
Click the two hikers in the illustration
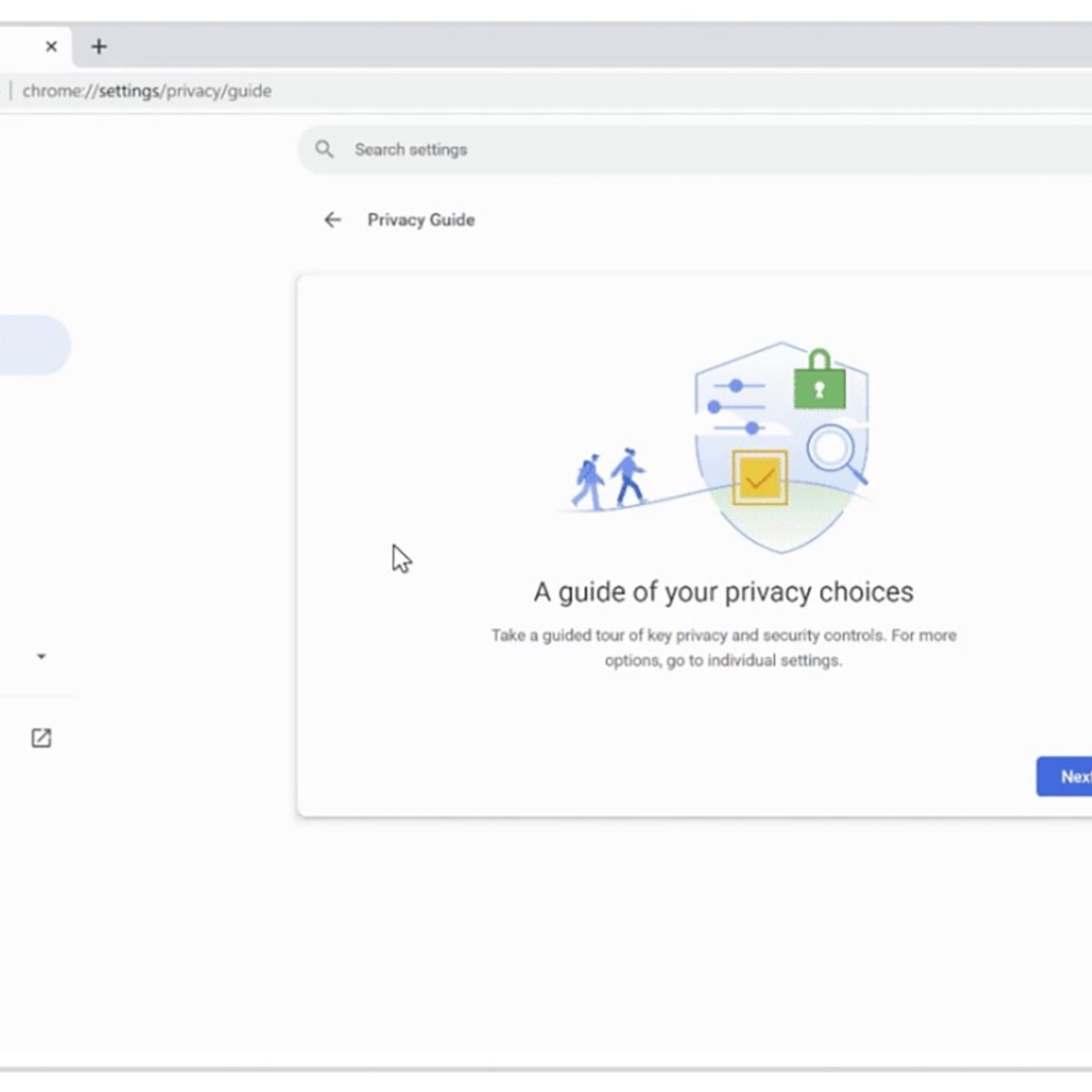[609, 478]
